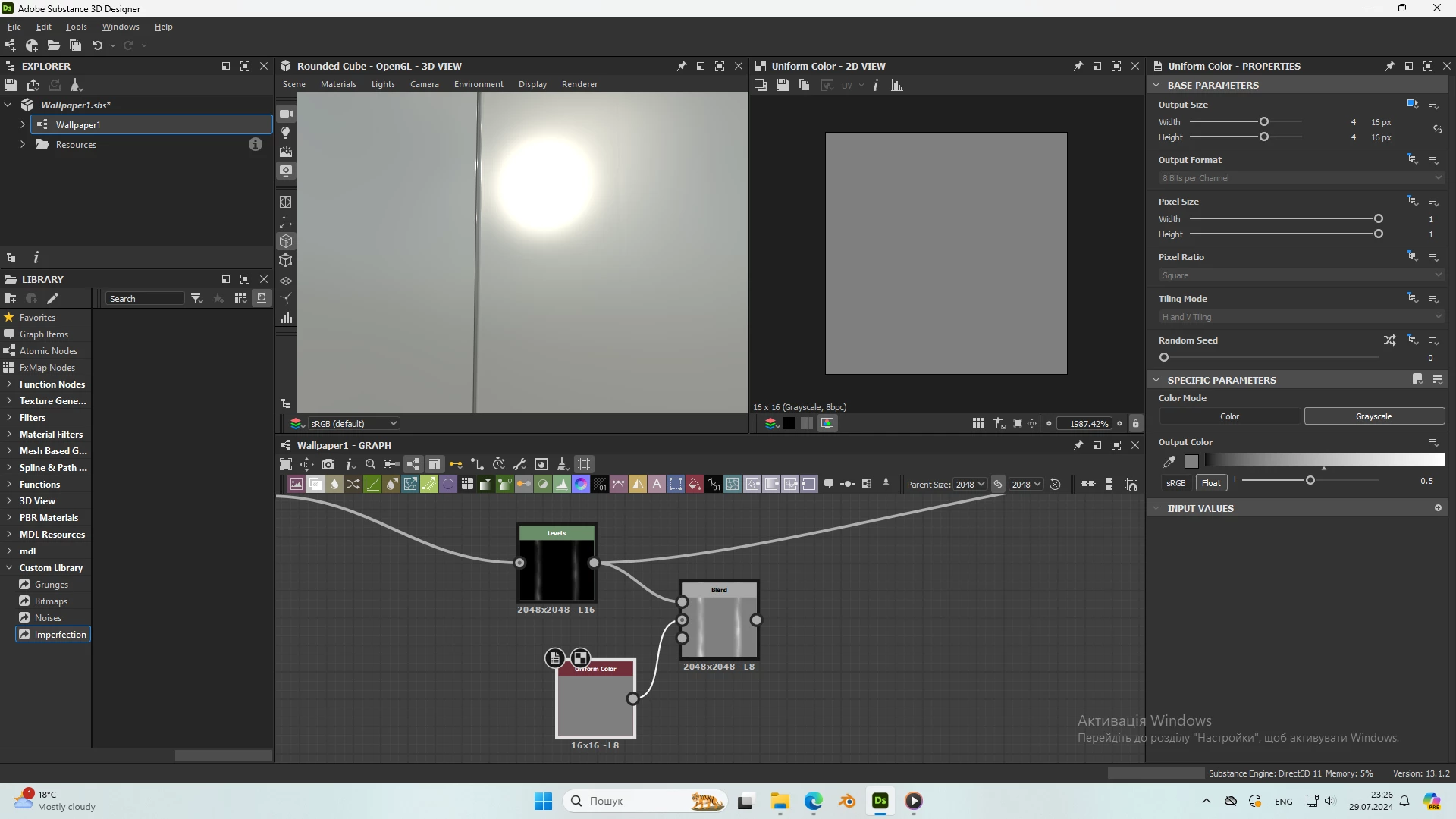Open the Parent Size 2048 dropdown

pyautogui.click(x=970, y=485)
